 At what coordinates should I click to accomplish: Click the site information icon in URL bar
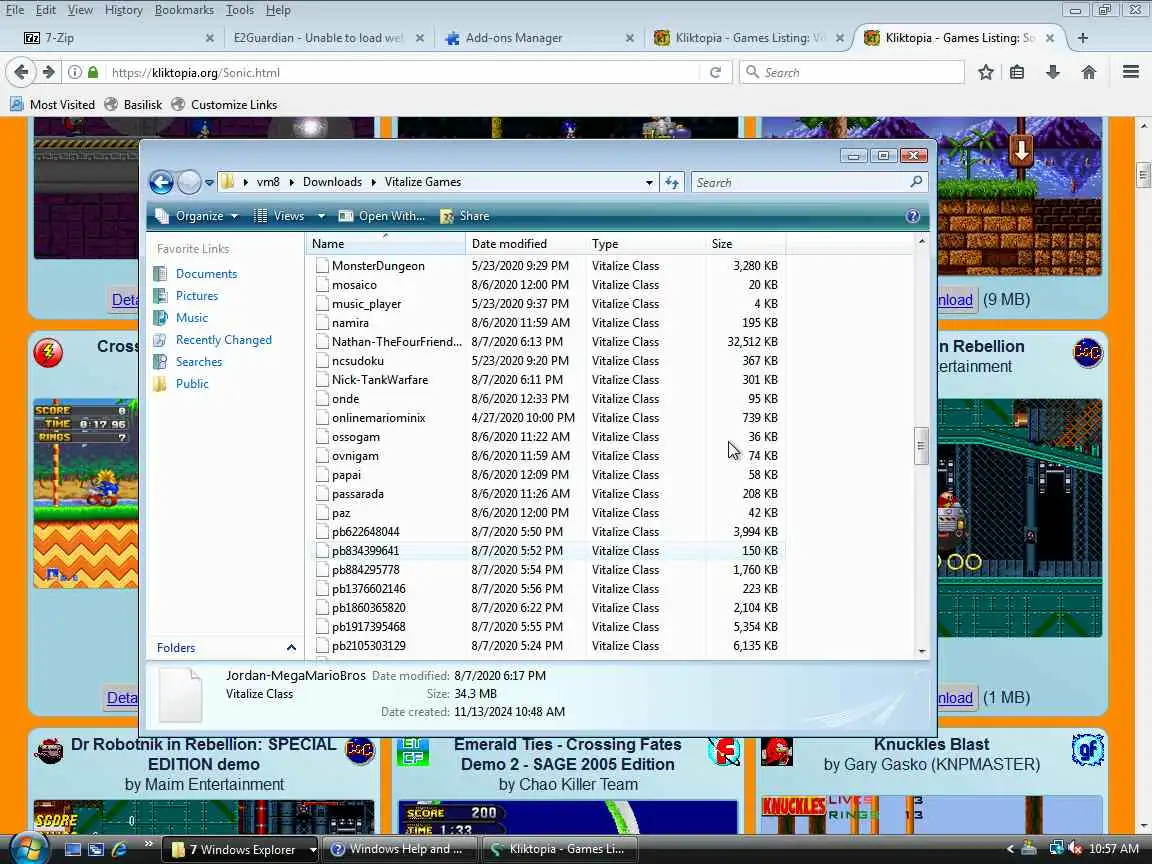pyautogui.click(x=75, y=72)
